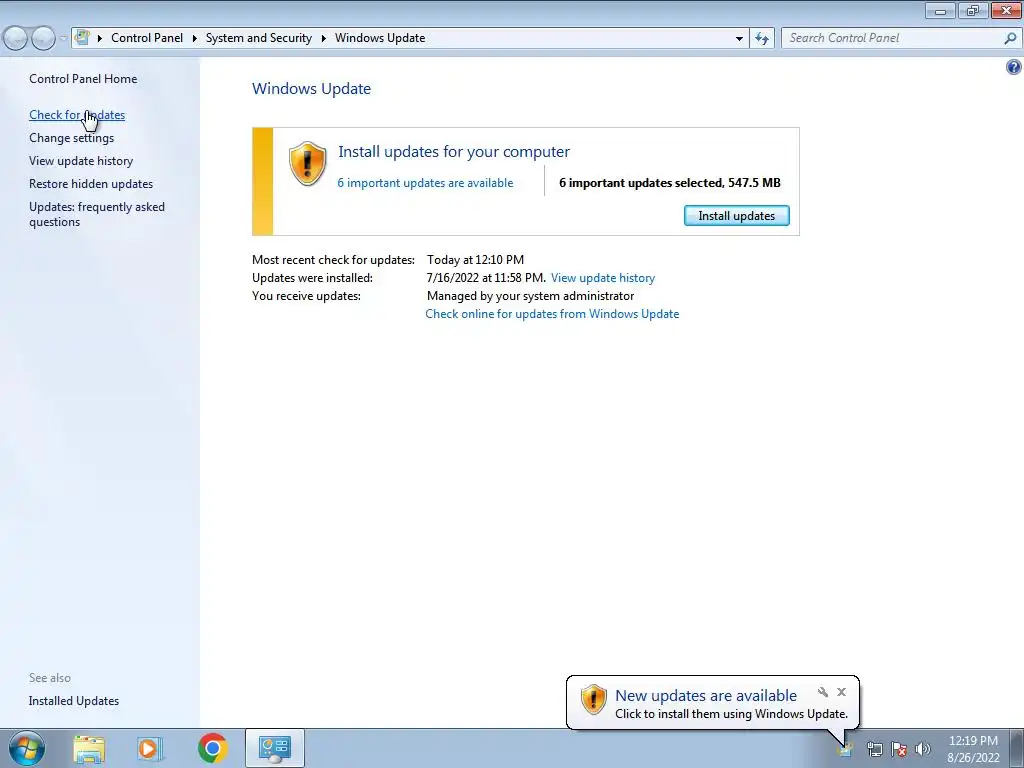Click View update history next to install date
The image size is (1024, 768).
click(x=603, y=278)
